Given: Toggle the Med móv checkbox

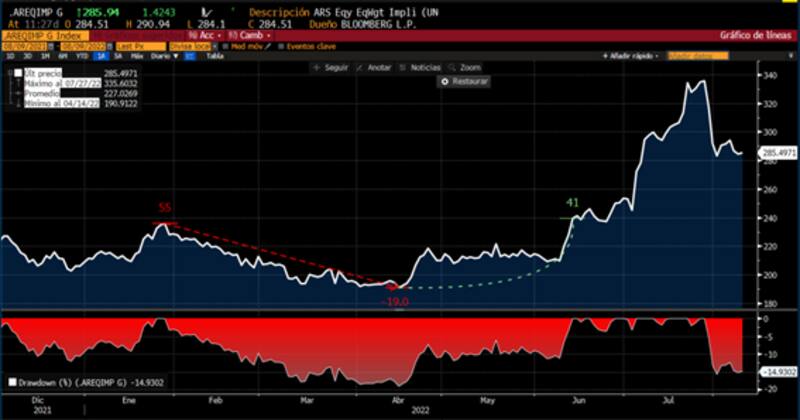Looking at the screenshot, I should pyautogui.click(x=225, y=46).
